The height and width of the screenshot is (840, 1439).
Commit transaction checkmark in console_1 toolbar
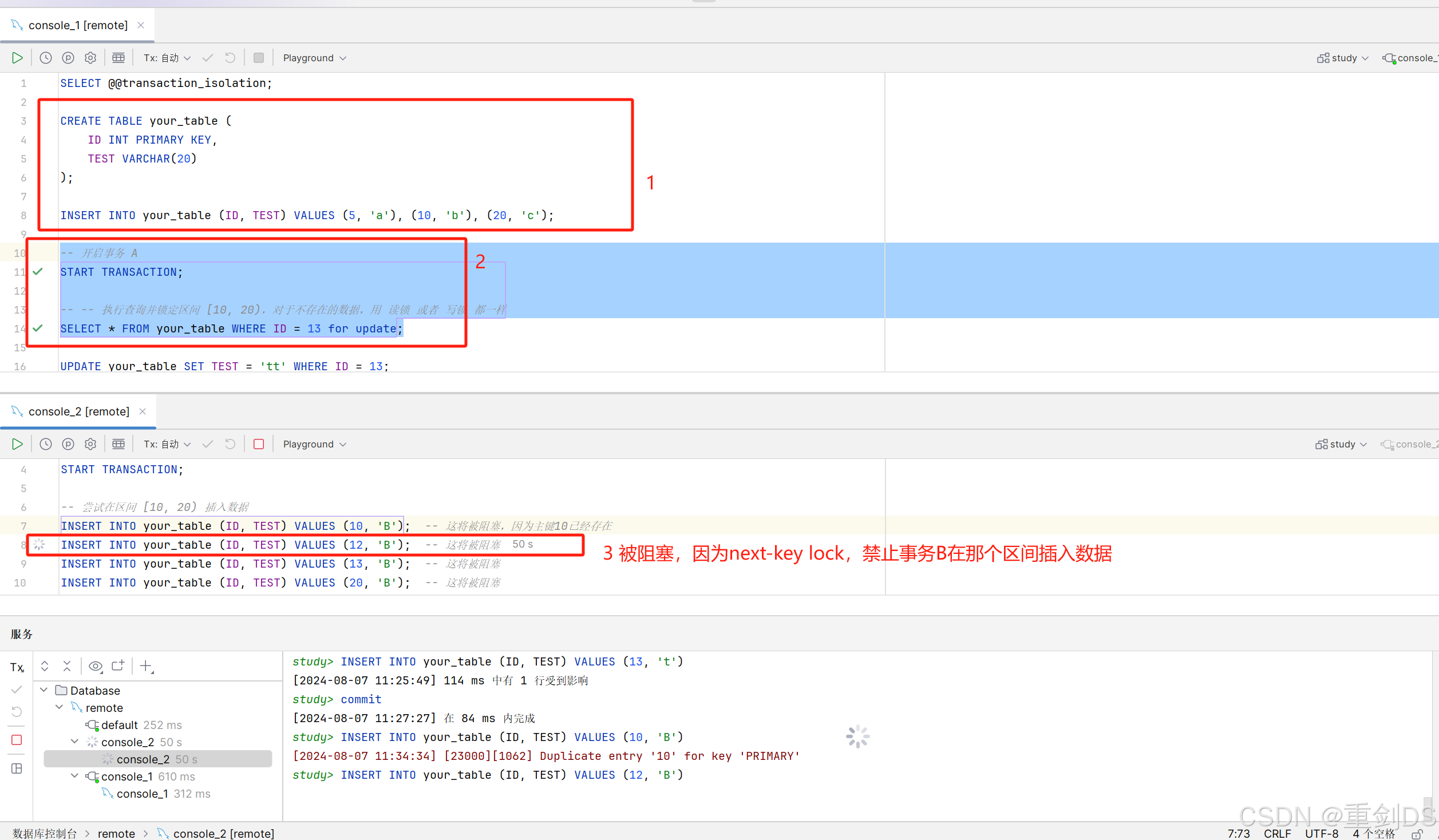(x=208, y=58)
